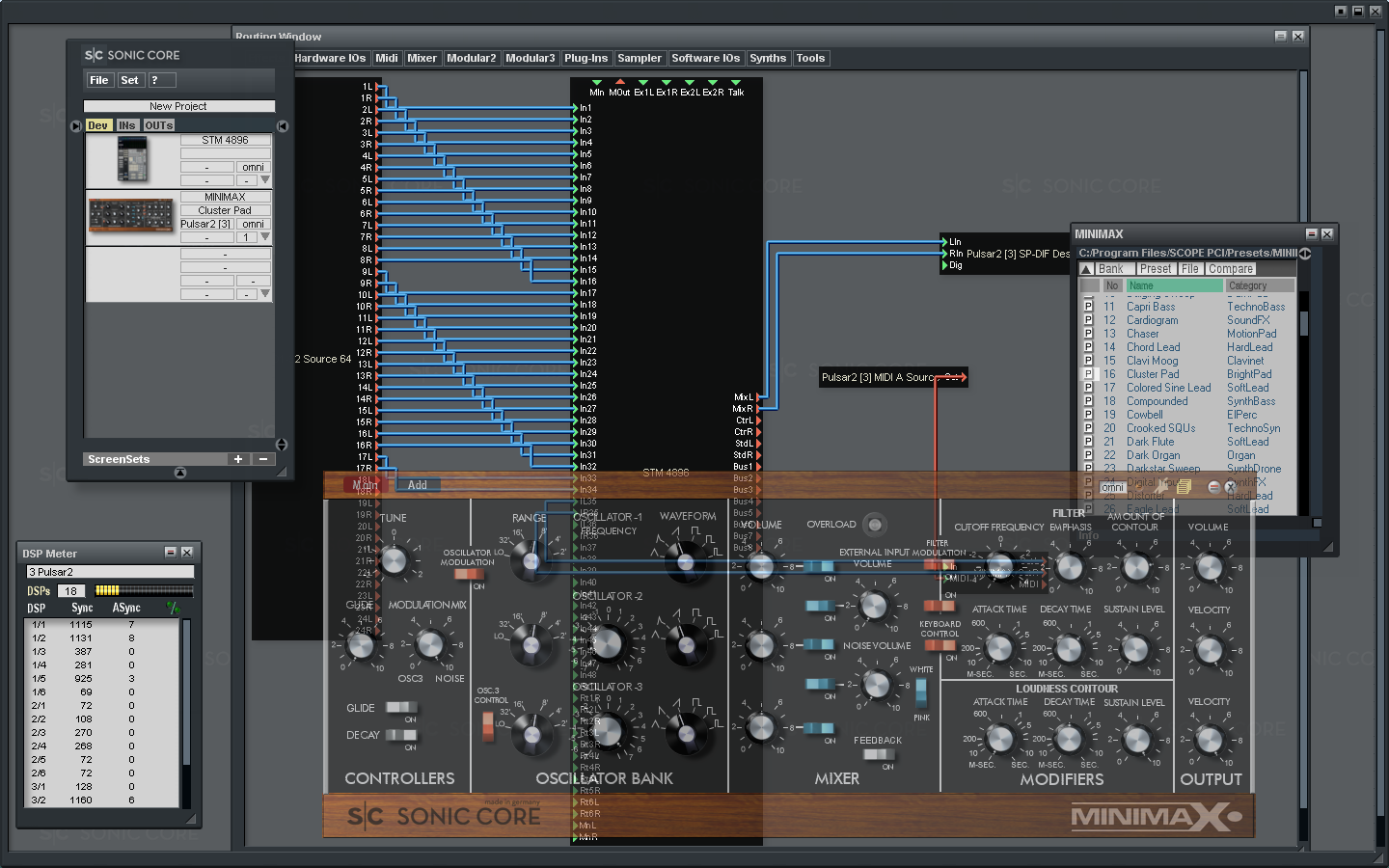Click the green percent icon in DSP Meter

tap(173, 608)
